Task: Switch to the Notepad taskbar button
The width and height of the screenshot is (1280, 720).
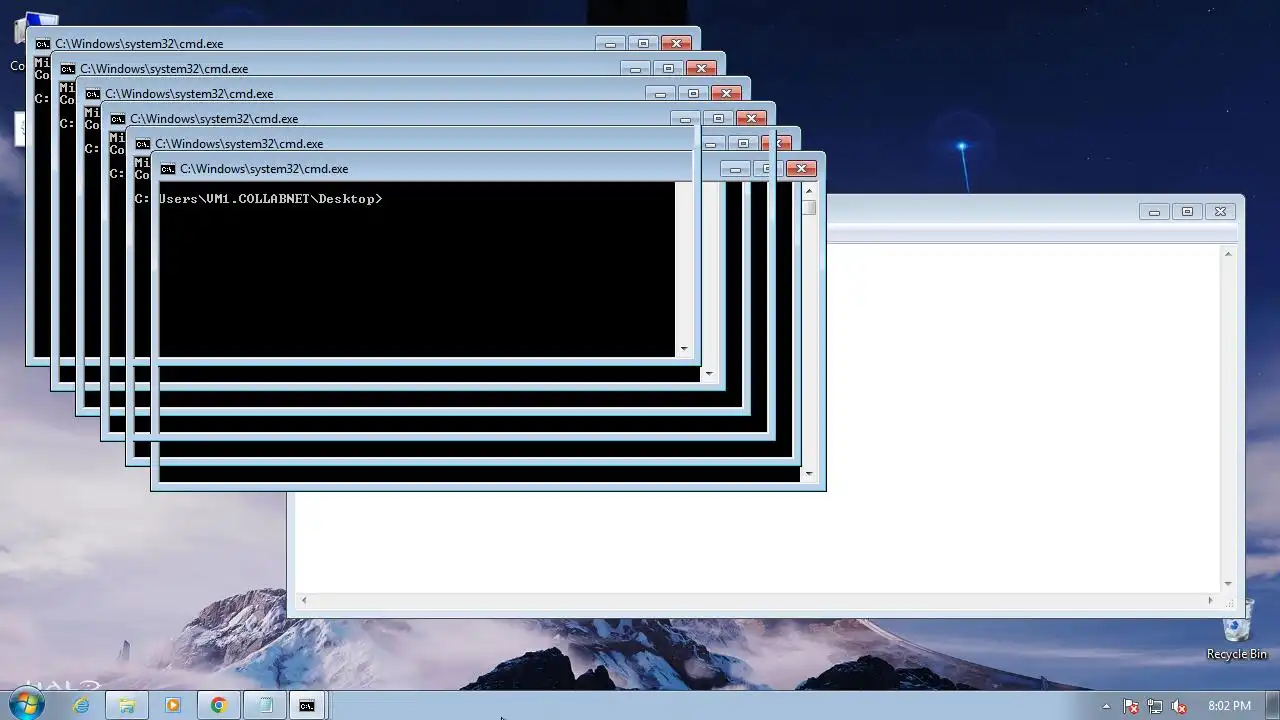Action: pos(264,705)
